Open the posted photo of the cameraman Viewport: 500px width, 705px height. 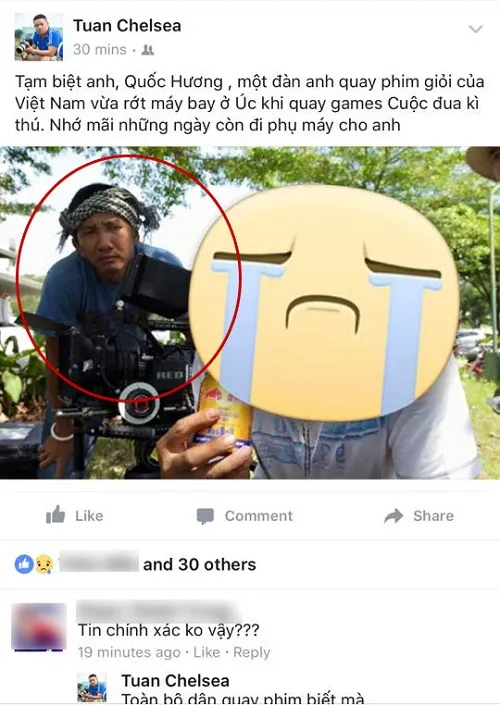(x=250, y=312)
